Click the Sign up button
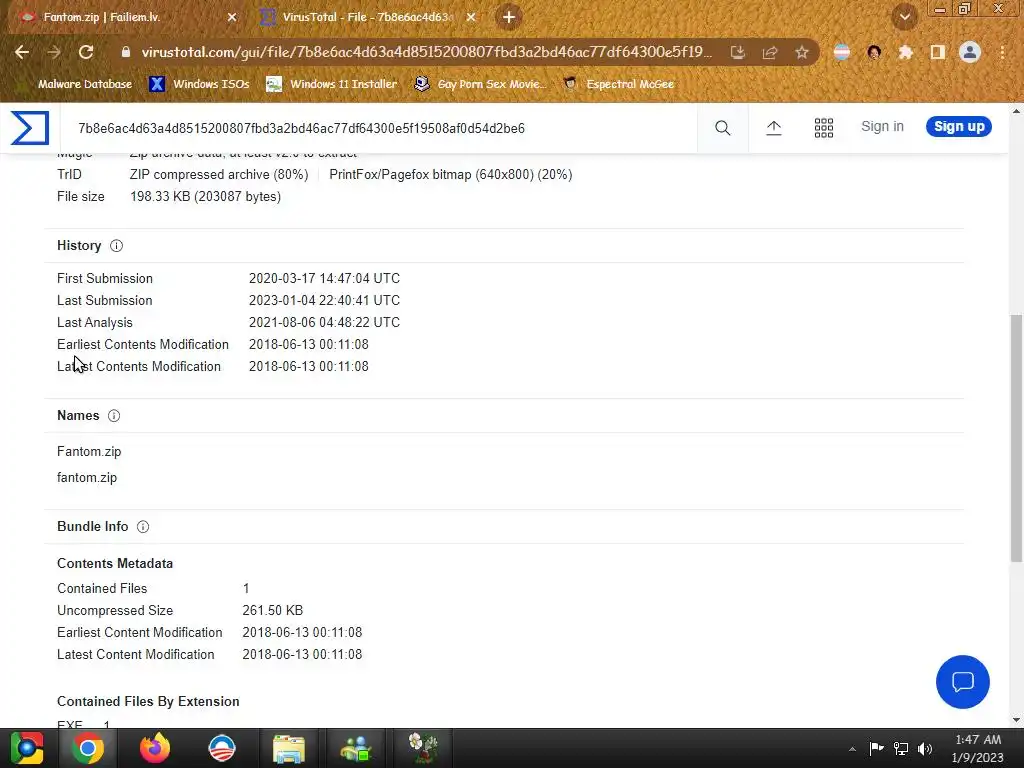This screenshot has height=768, width=1024. pos(959,127)
